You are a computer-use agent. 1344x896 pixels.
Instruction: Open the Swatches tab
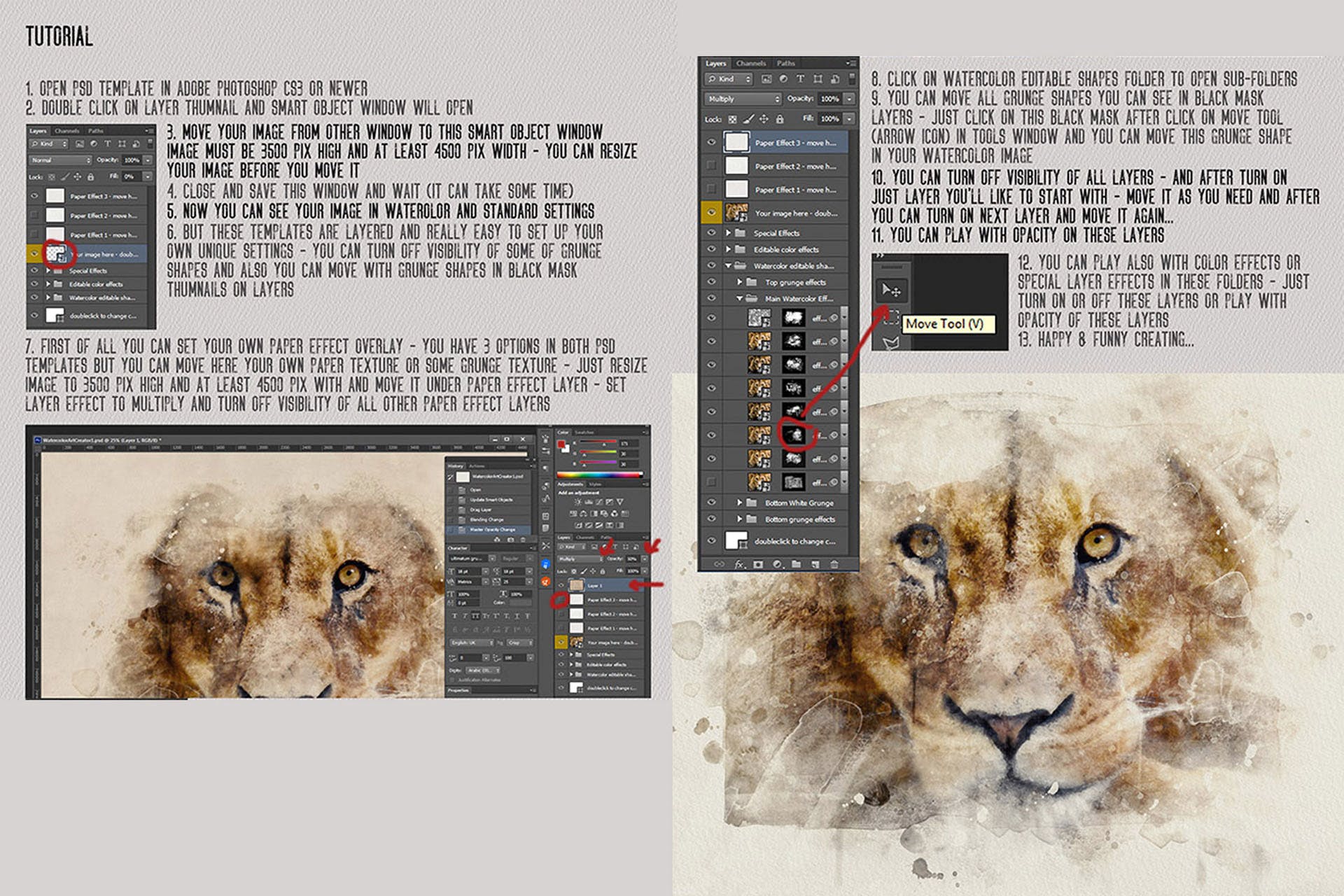584,433
